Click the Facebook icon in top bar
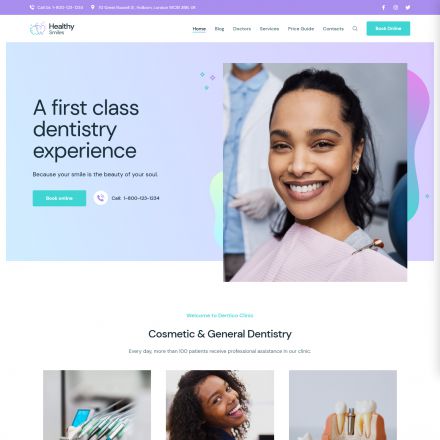The height and width of the screenshot is (440, 440). pyautogui.click(x=383, y=7)
